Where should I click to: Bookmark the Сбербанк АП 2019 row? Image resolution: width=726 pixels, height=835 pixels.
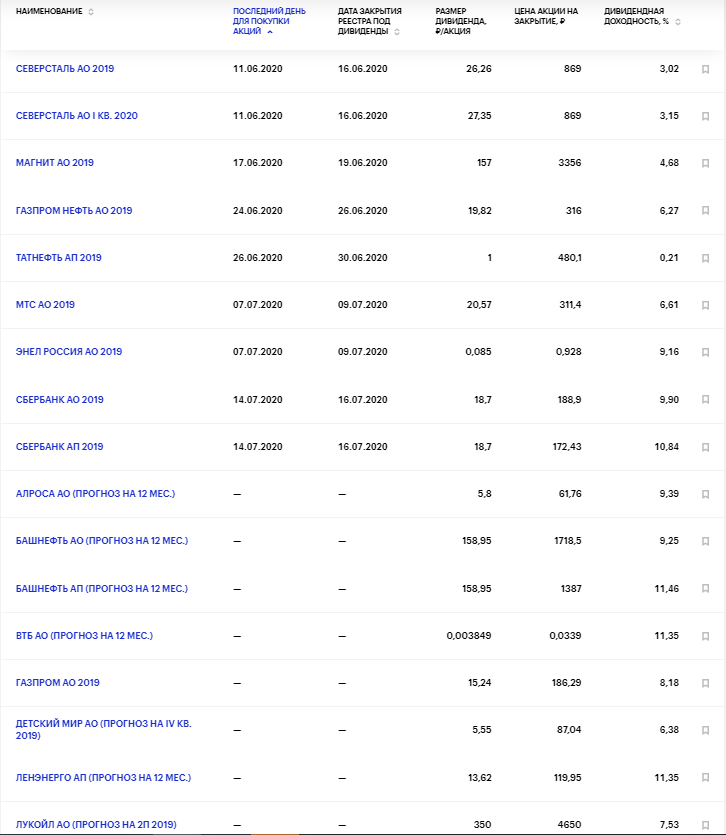click(705, 447)
